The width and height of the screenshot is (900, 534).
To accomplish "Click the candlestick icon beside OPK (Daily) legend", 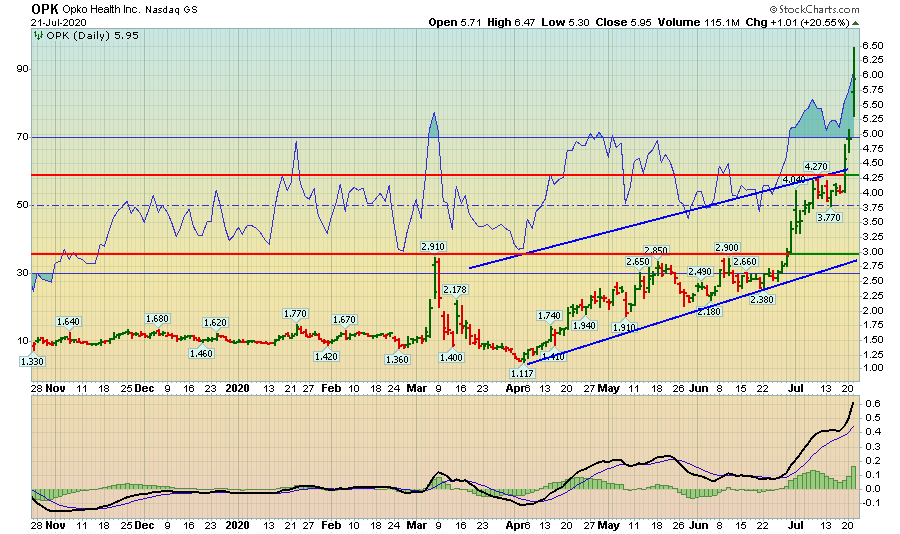I will (39, 35).
